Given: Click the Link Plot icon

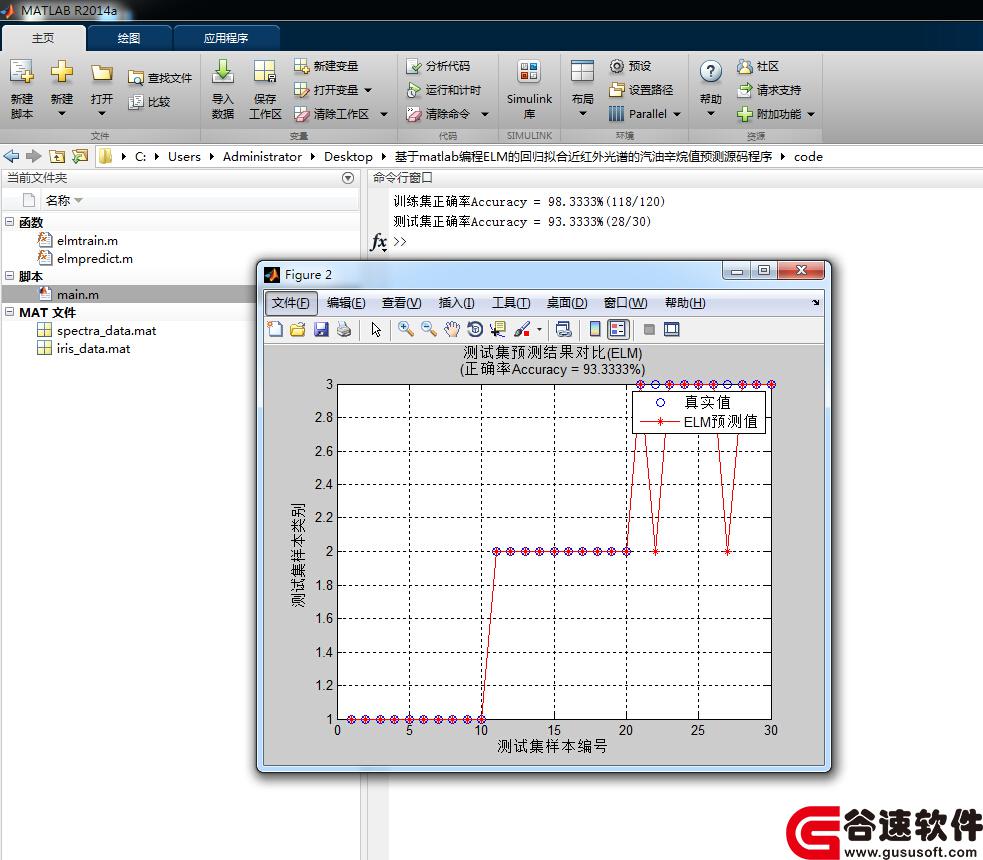Looking at the screenshot, I should point(564,329).
